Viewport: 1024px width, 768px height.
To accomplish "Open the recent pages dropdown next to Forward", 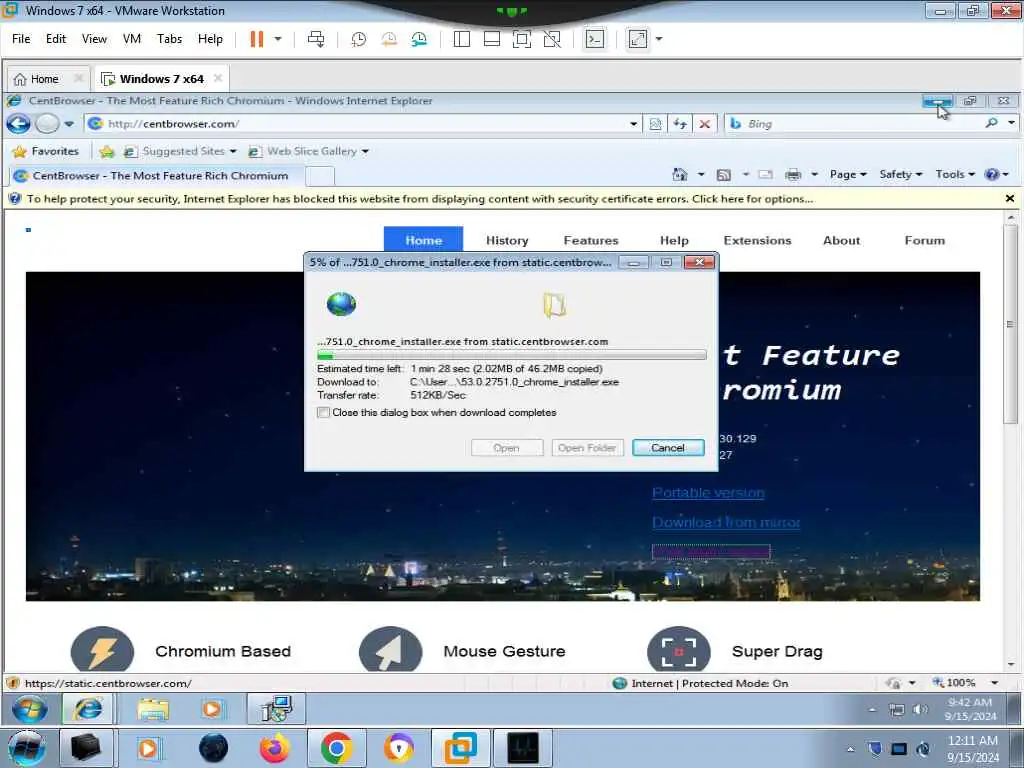I will tap(69, 123).
